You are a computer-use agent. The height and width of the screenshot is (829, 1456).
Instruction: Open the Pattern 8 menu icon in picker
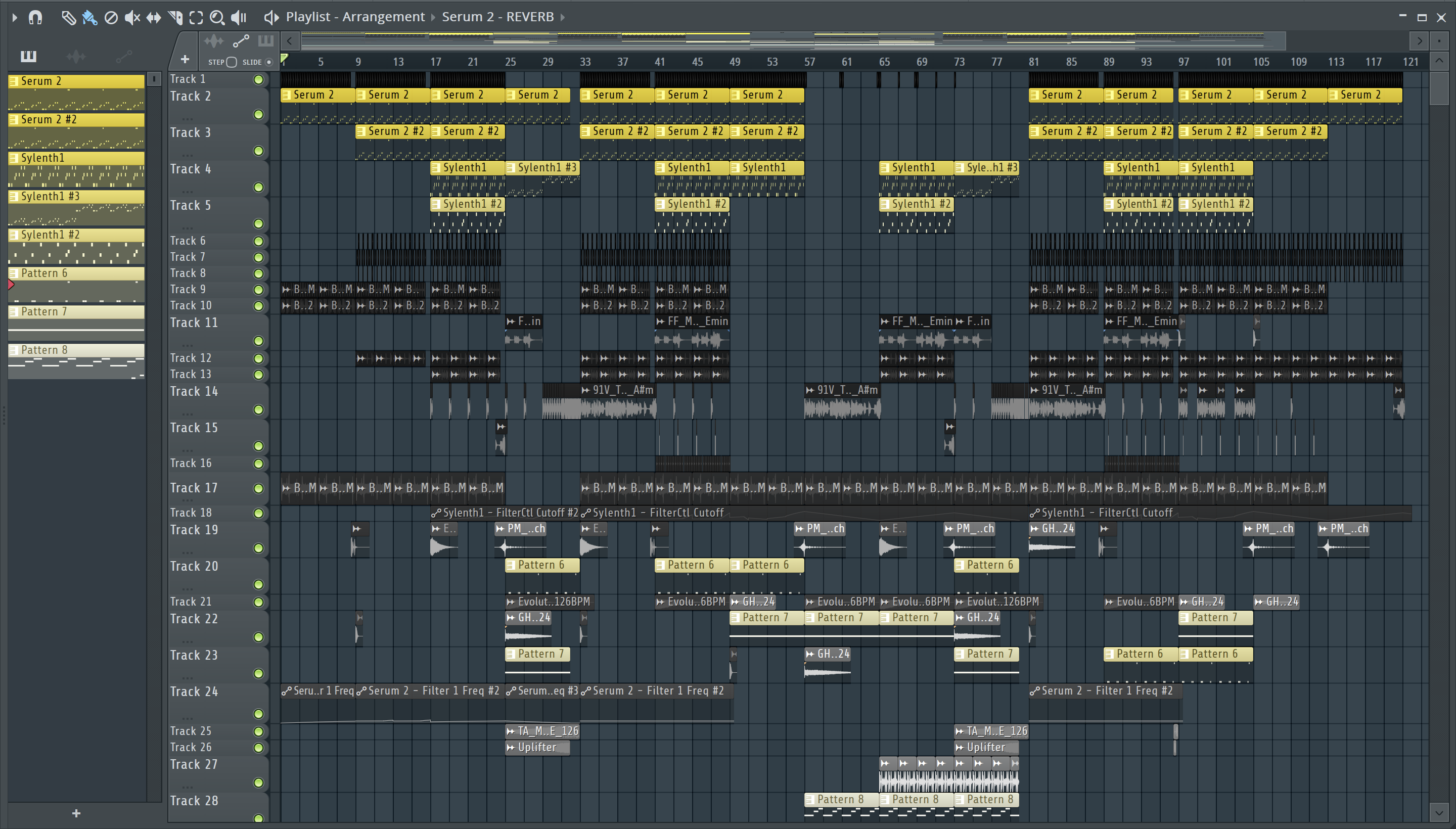[14, 350]
